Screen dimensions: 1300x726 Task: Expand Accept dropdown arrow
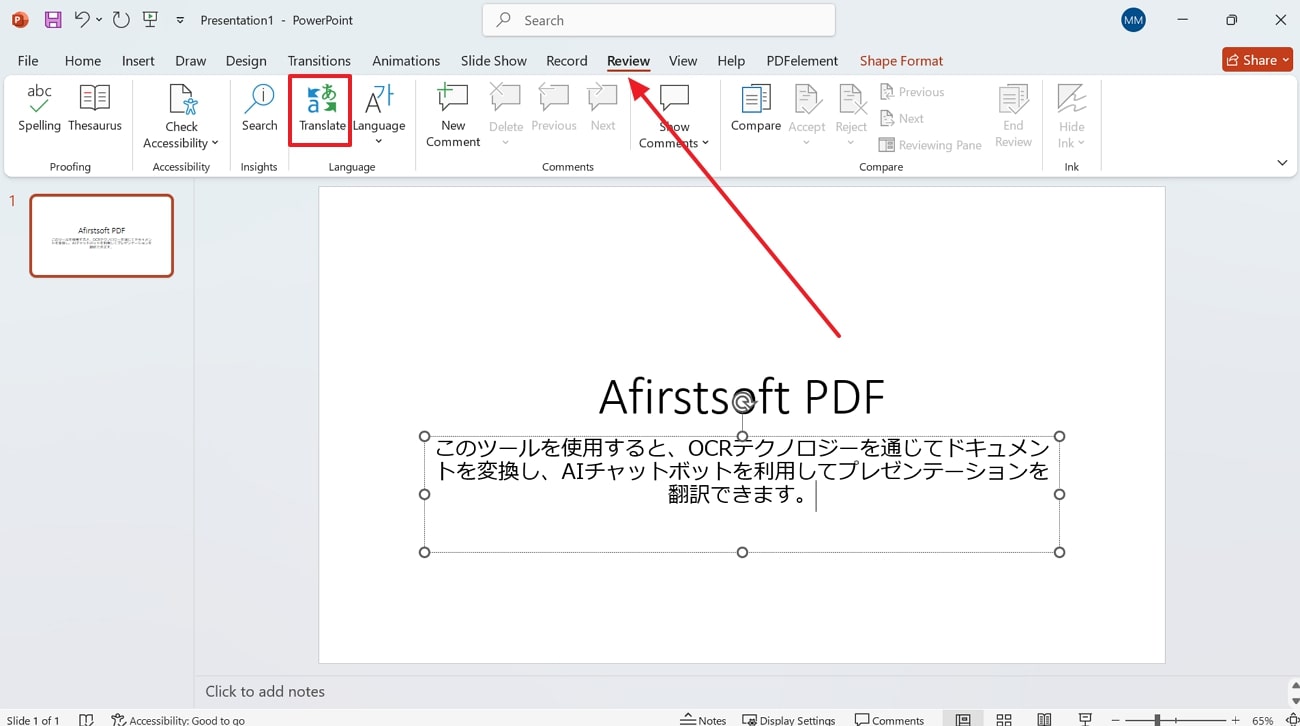pyautogui.click(x=807, y=142)
